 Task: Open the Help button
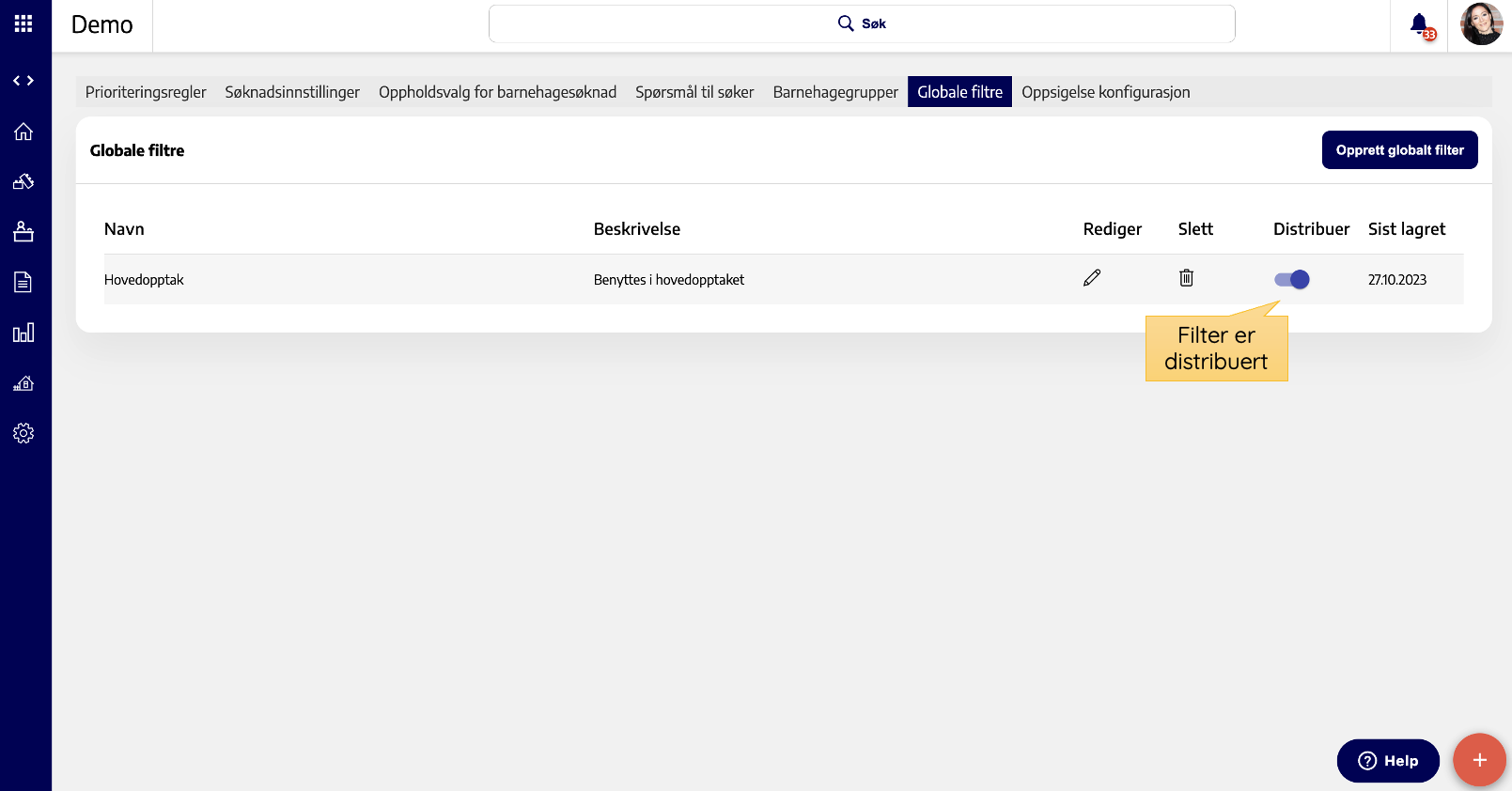pos(1388,761)
